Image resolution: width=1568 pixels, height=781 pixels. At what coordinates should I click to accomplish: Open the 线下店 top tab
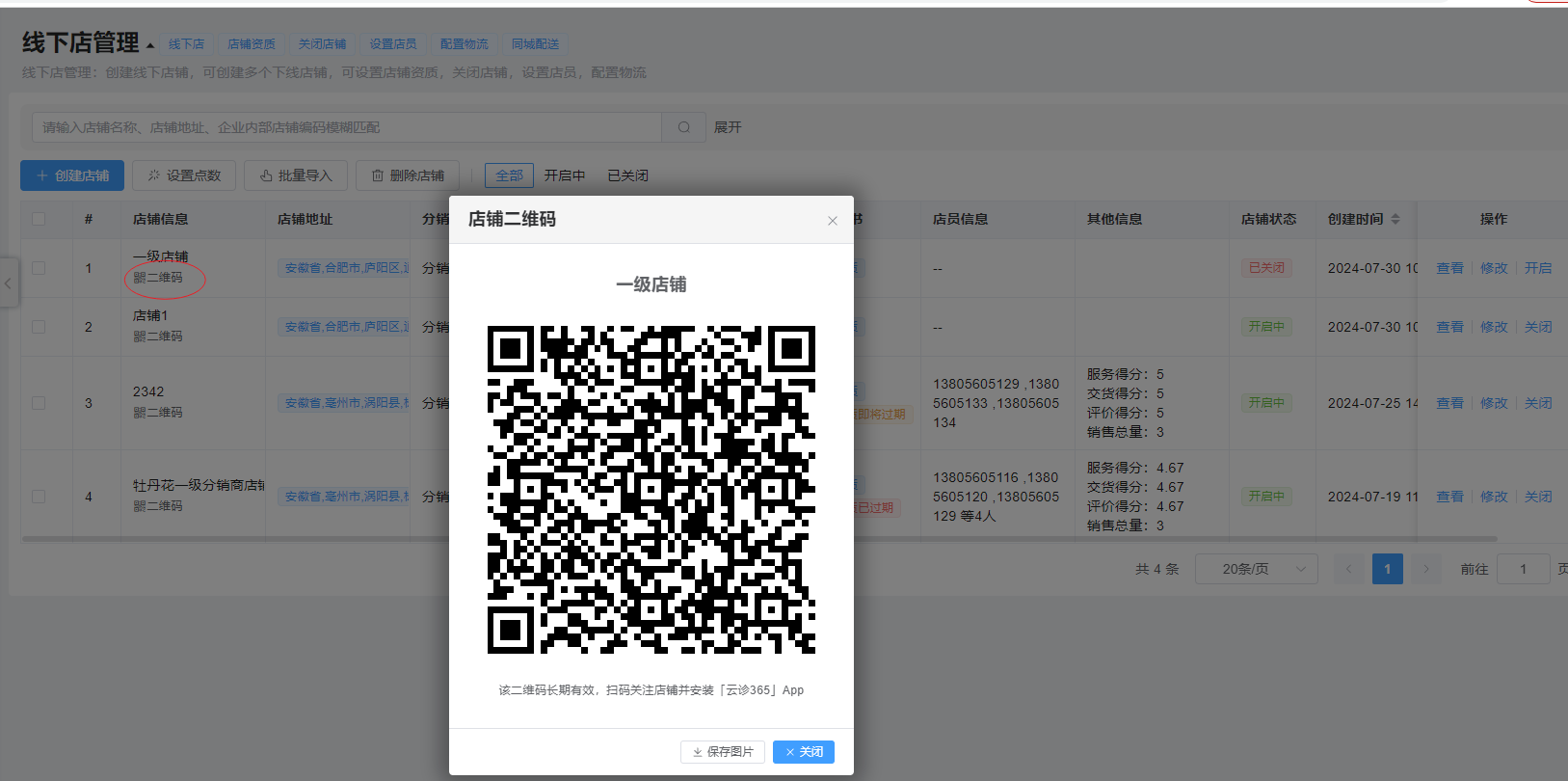[x=186, y=44]
